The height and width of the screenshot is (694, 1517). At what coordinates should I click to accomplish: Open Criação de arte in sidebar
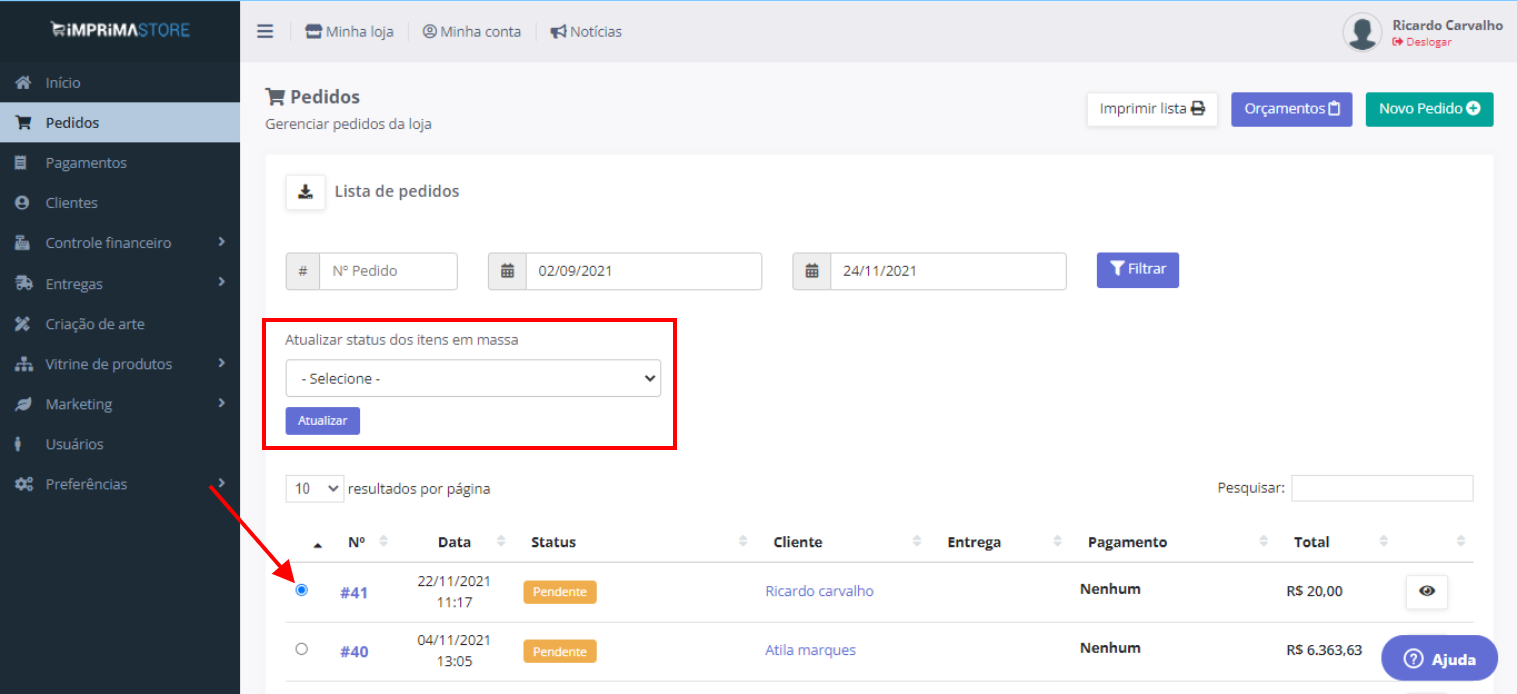(120, 324)
